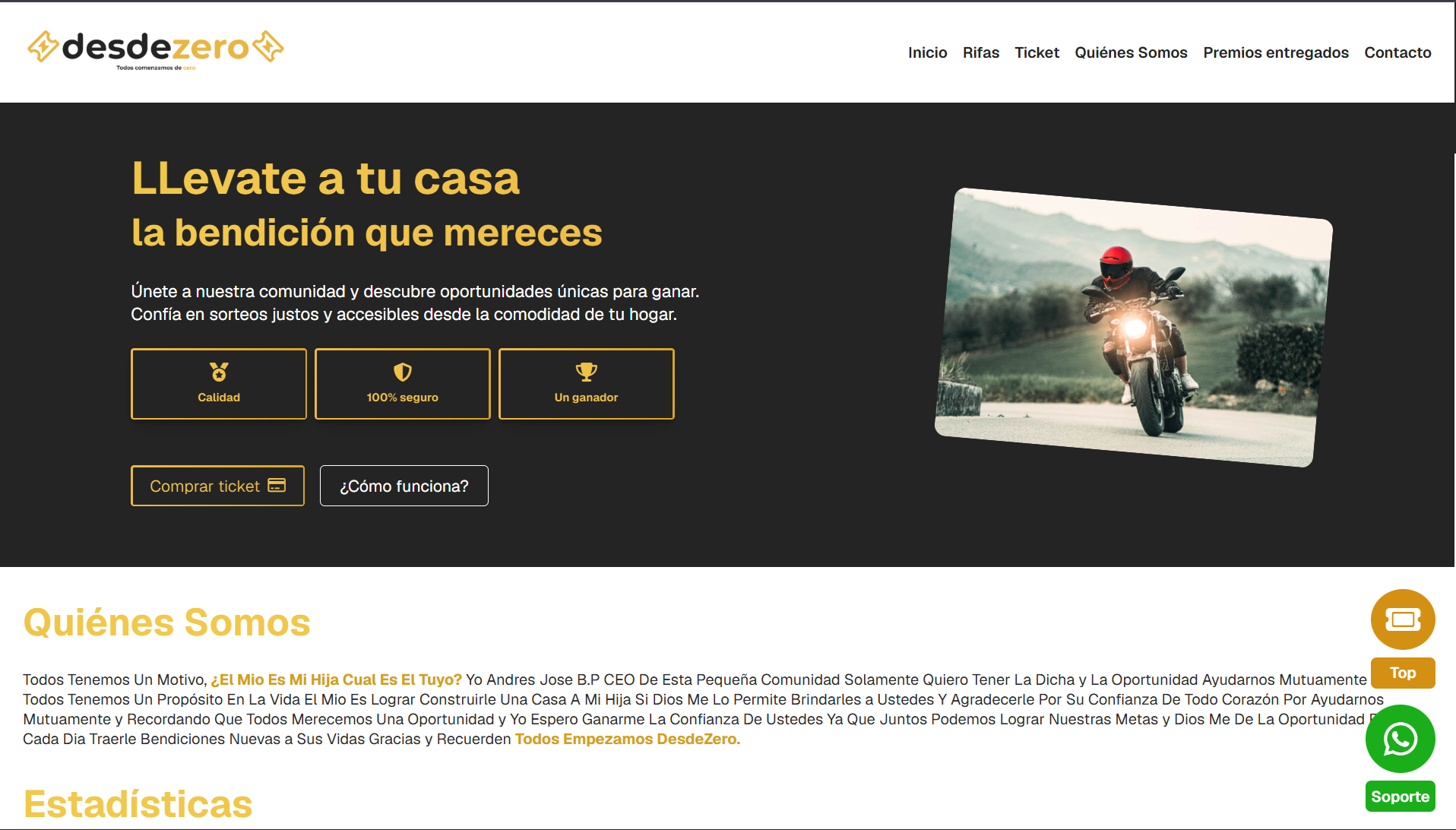Screen dimensions: 1456x830
Task: Click the Todos Empezamos DesdeZero text
Action: (628, 739)
